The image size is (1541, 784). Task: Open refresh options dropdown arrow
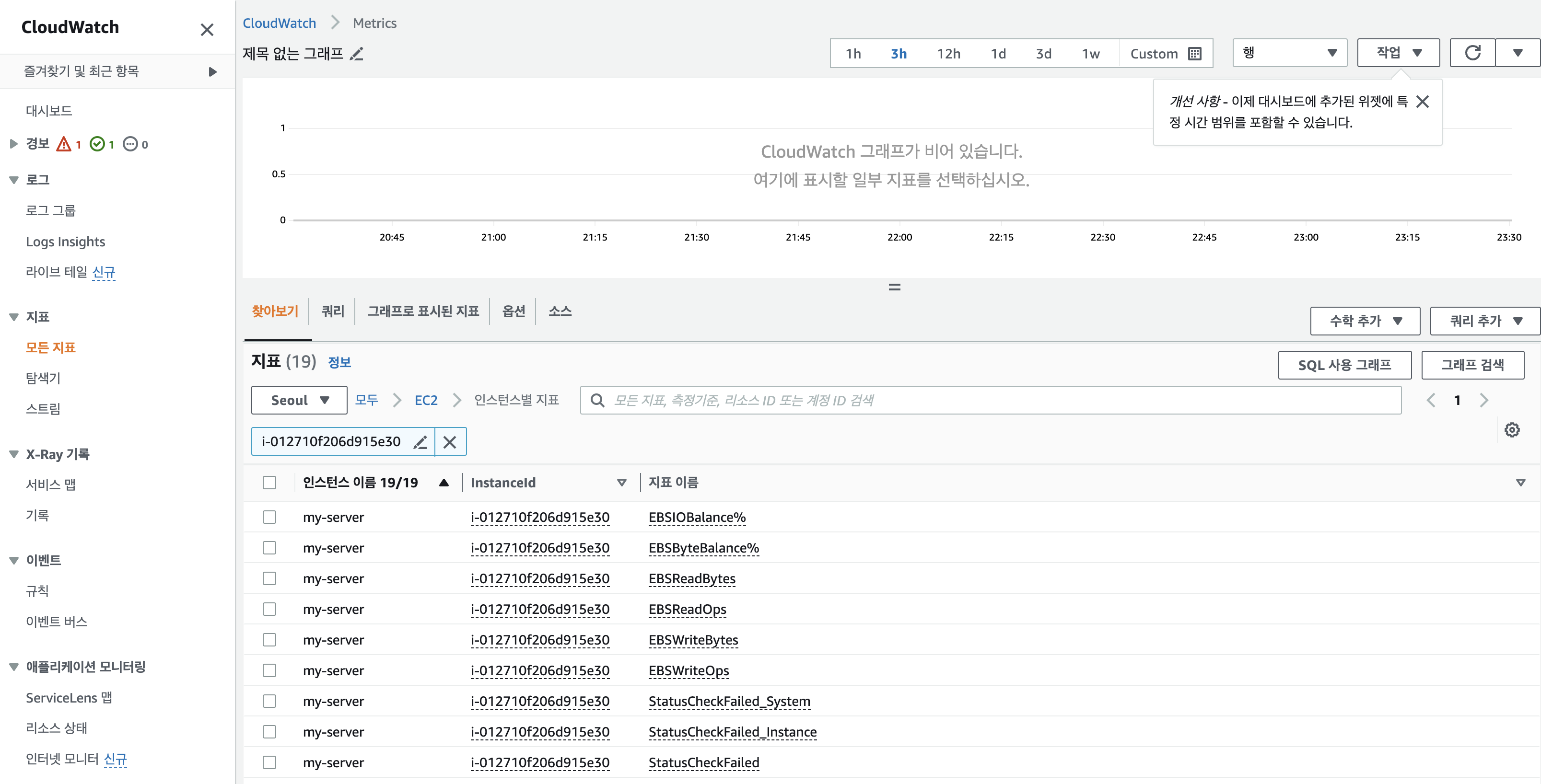1518,53
